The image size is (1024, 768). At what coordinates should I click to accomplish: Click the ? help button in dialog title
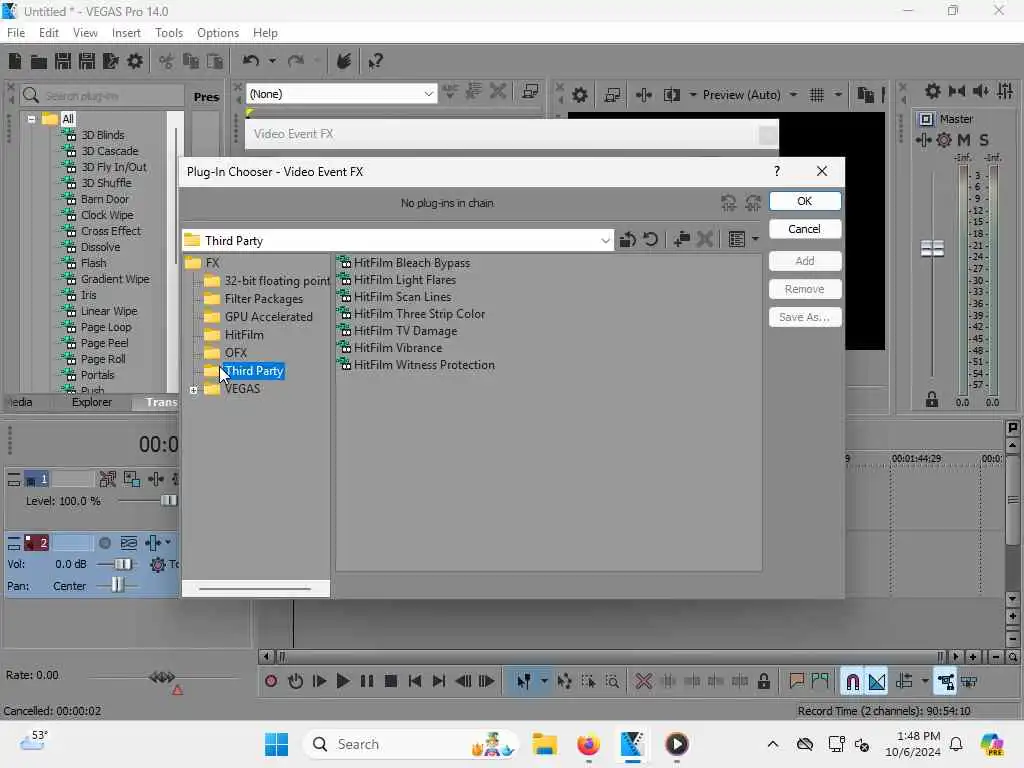(776, 171)
